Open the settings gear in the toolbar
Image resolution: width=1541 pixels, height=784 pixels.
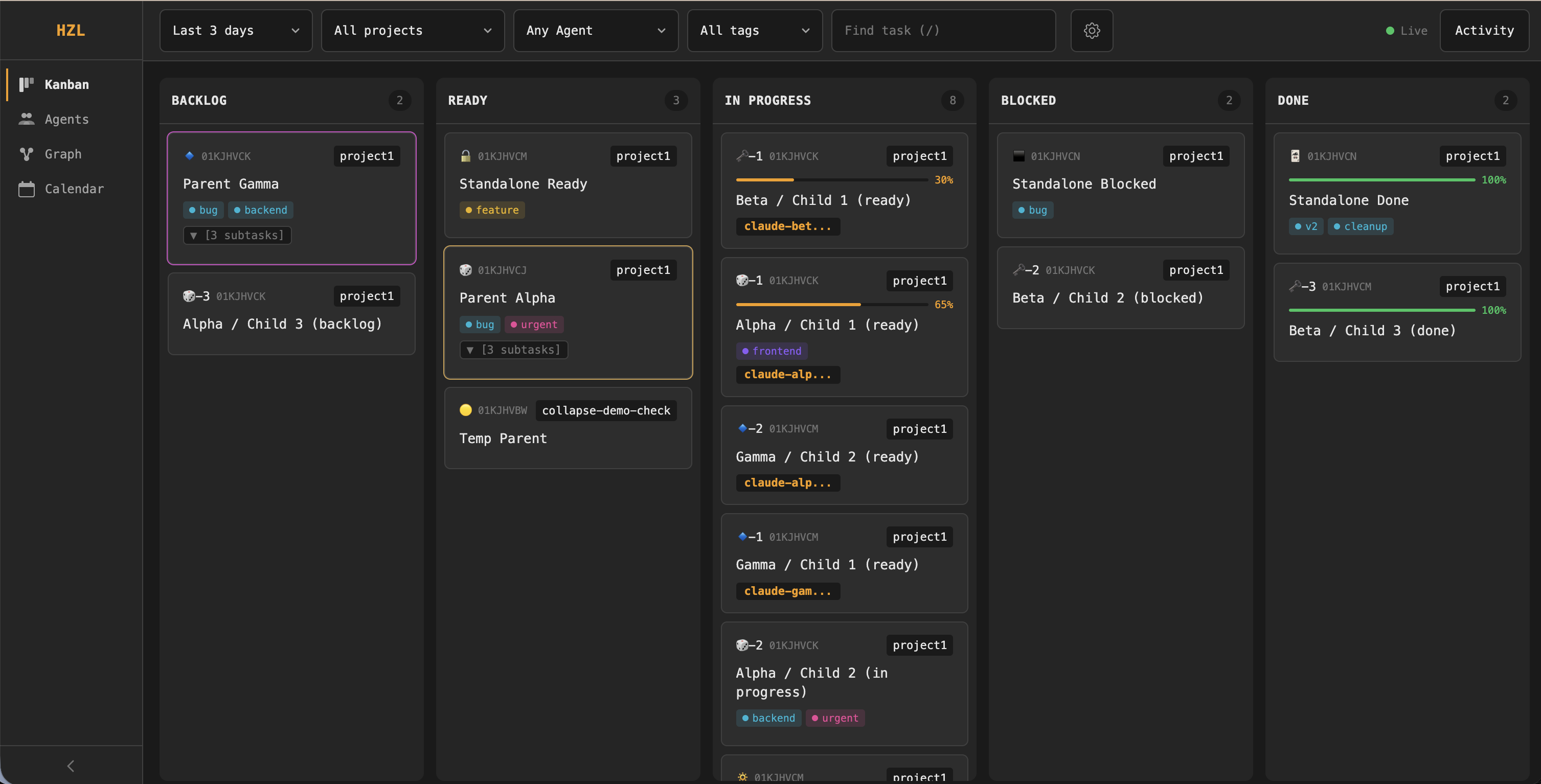click(x=1091, y=30)
